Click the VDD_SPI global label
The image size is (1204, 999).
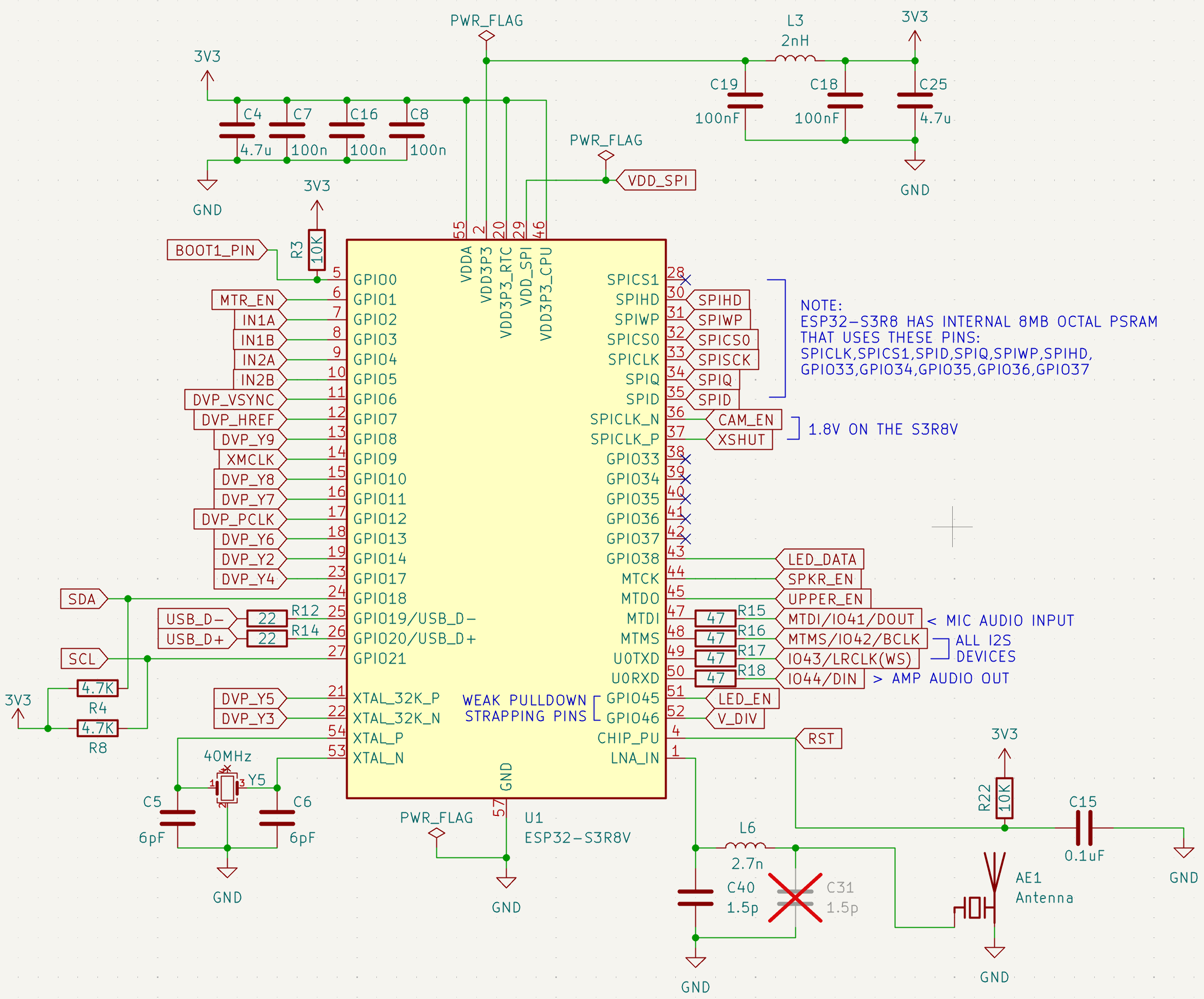coord(656,180)
